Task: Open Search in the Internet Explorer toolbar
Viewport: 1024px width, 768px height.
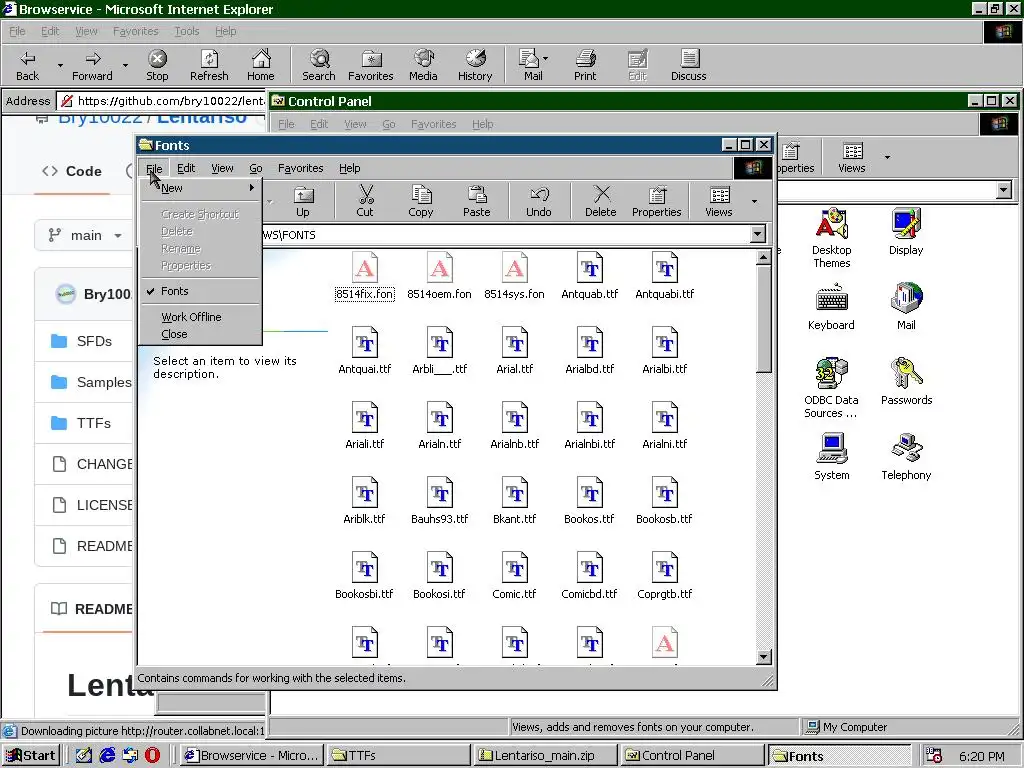Action: (319, 65)
